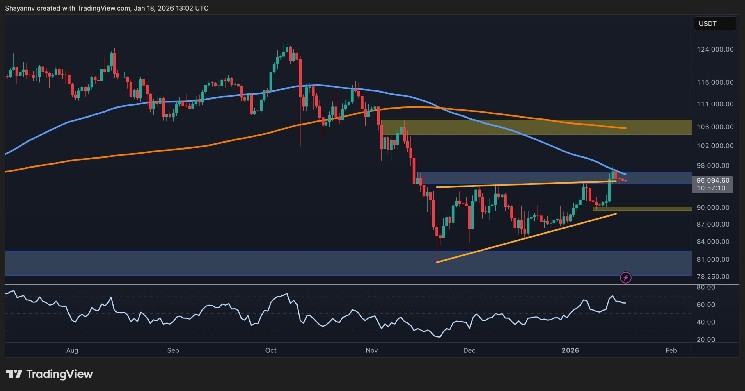Click the 116,000.00 price axis label

tap(715, 83)
